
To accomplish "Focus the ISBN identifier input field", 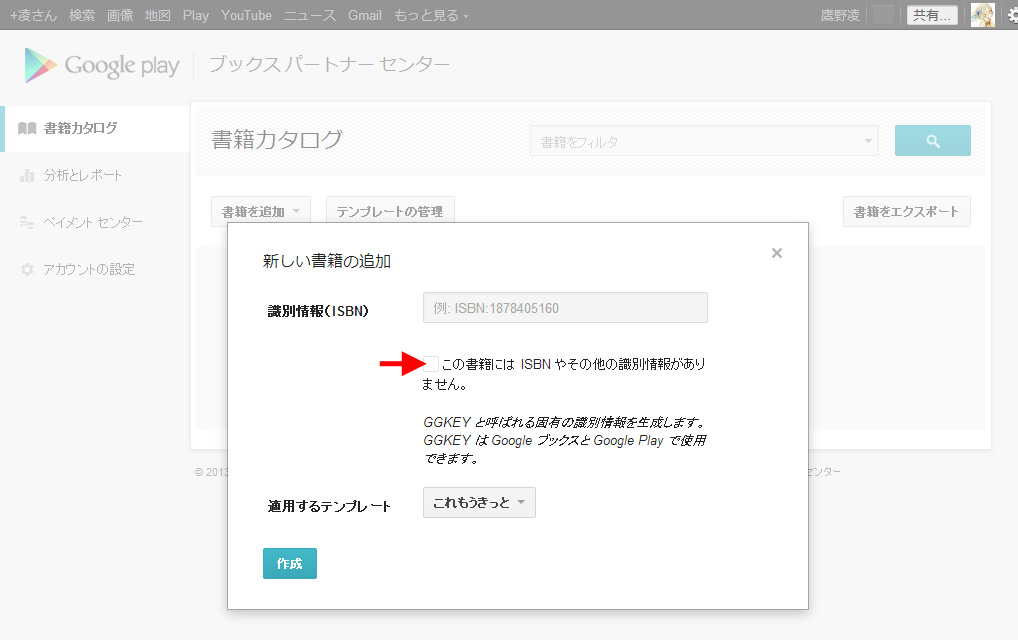I will coord(565,308).
